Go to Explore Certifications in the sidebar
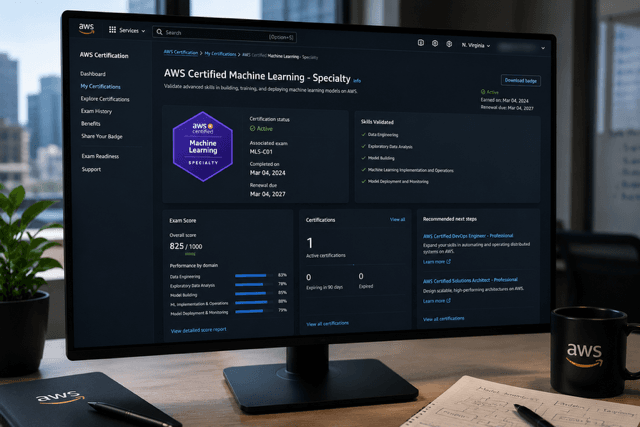 pos(105,99)
